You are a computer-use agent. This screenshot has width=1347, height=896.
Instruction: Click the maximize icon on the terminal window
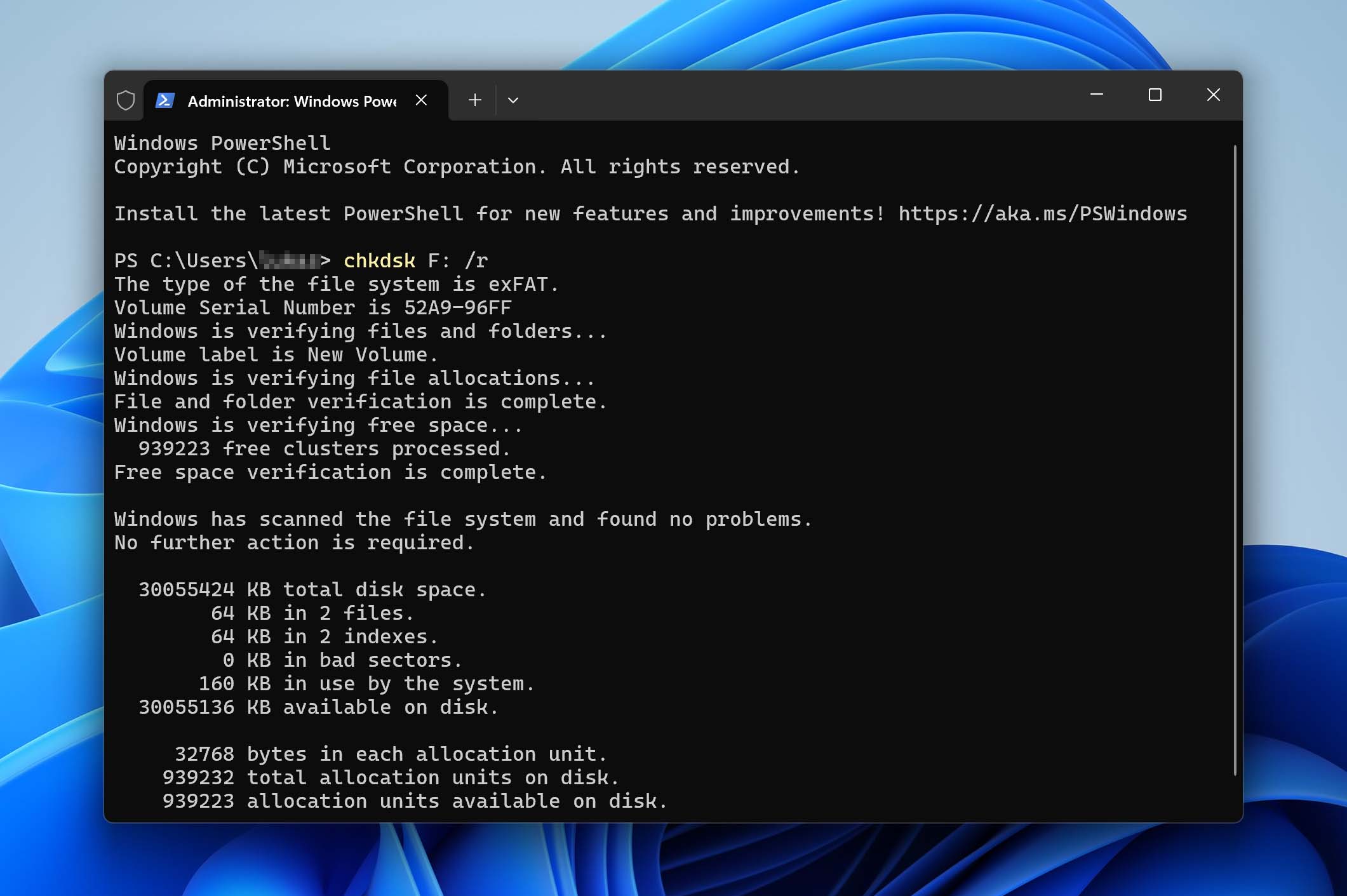1155,95
